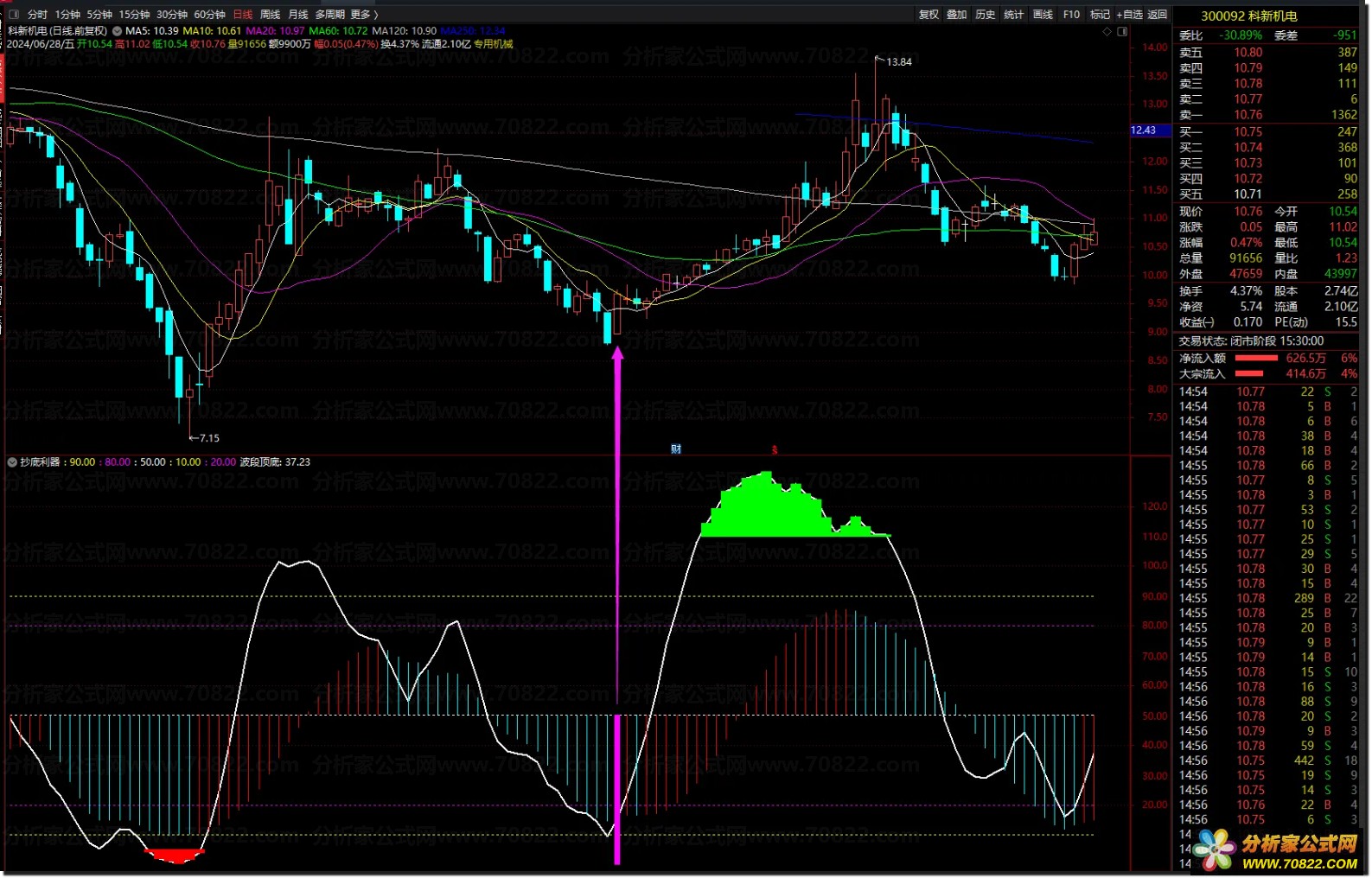1372x878 pixels.
Task: Expand the main chart indicator dropdown arrow
Action: pyautogui.click(x=117, y=31)
